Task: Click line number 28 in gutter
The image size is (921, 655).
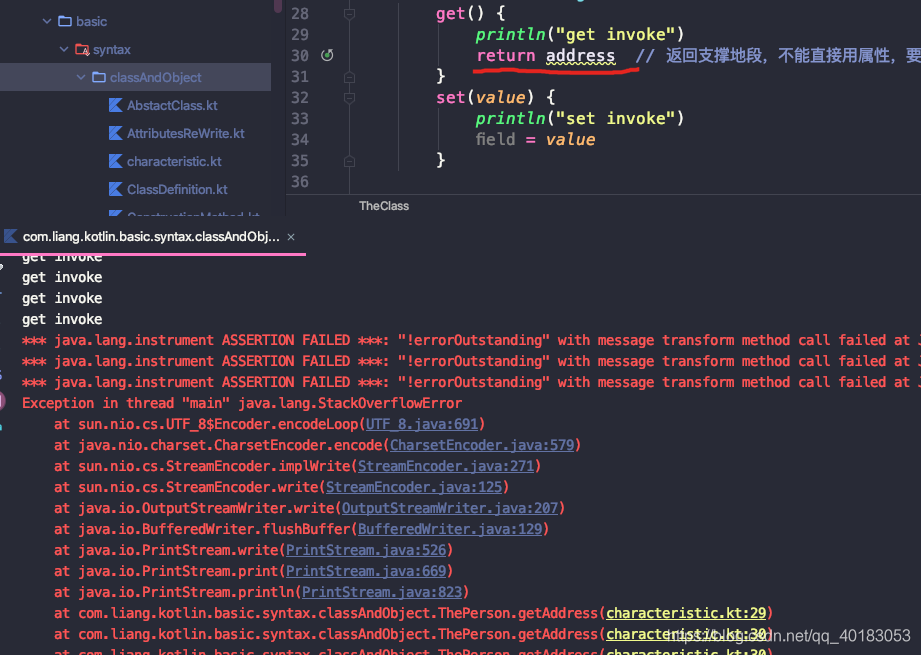Action: (300, 14)
